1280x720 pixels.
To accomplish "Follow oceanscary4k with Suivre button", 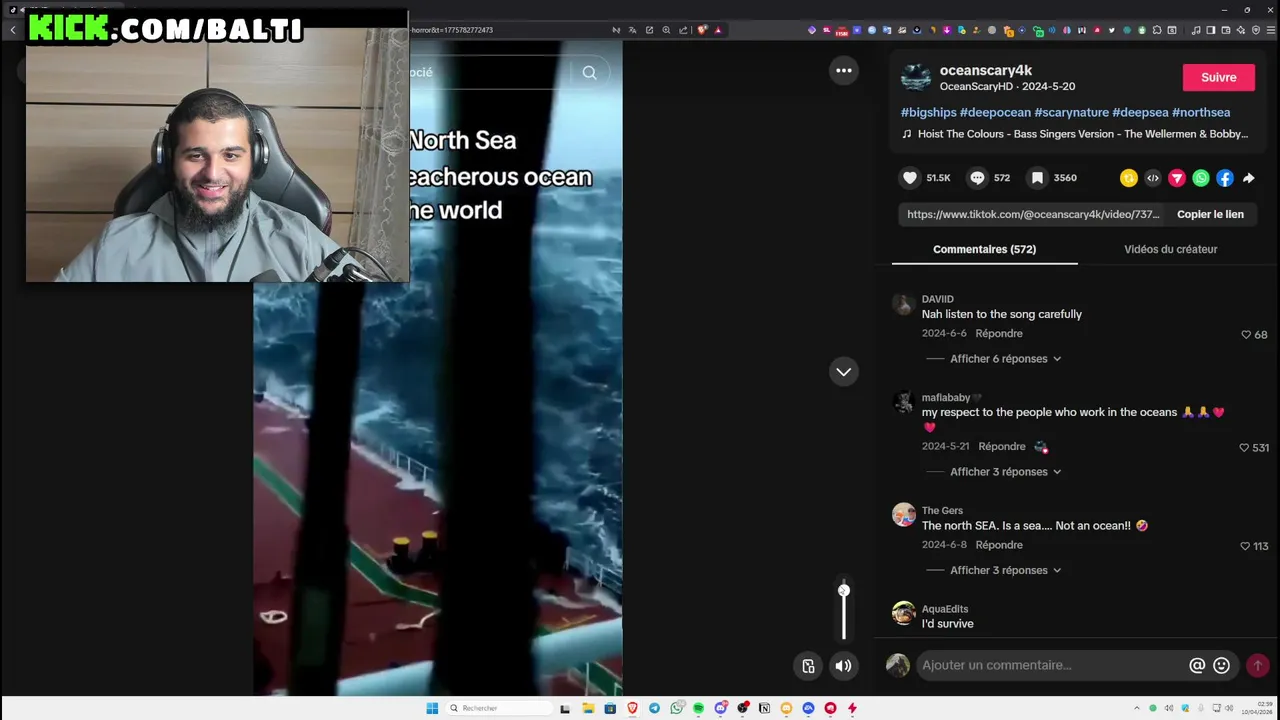I will pos(1218,77).
